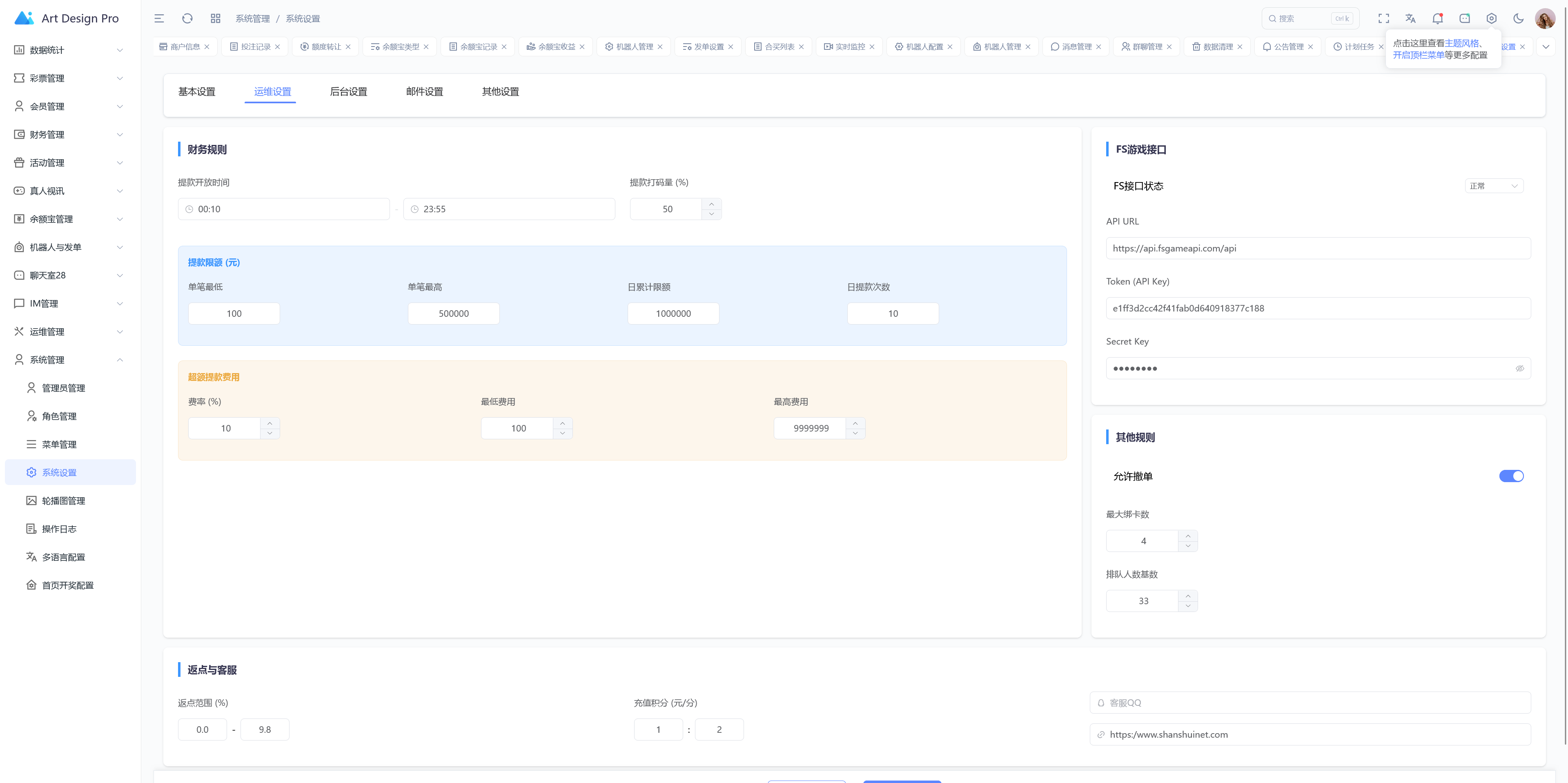Switch to the 基本设置 tab
This screenshot has height=783, width=1568.
pos(196,91)
